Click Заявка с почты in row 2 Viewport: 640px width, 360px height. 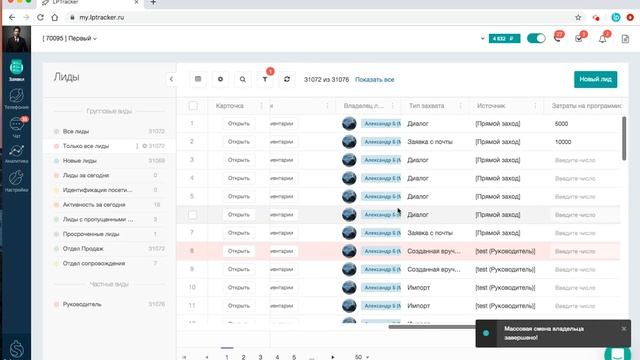point(430,142)
